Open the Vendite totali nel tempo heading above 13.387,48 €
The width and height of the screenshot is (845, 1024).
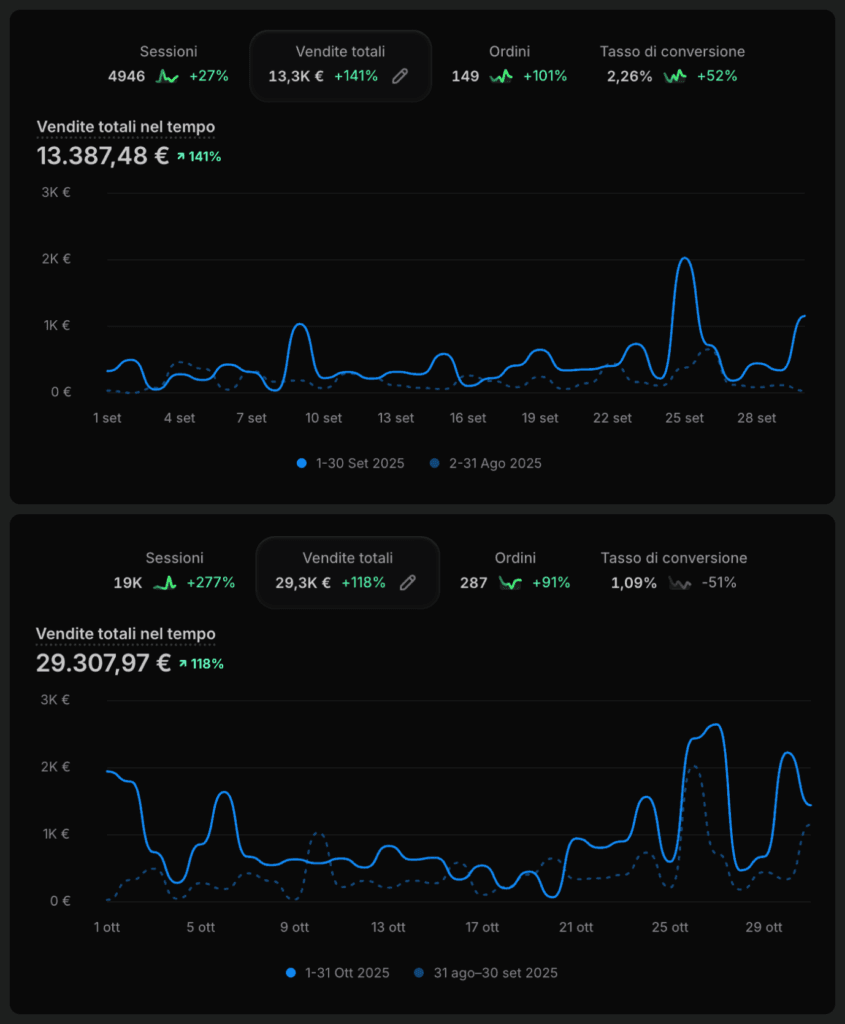point(125,127)
